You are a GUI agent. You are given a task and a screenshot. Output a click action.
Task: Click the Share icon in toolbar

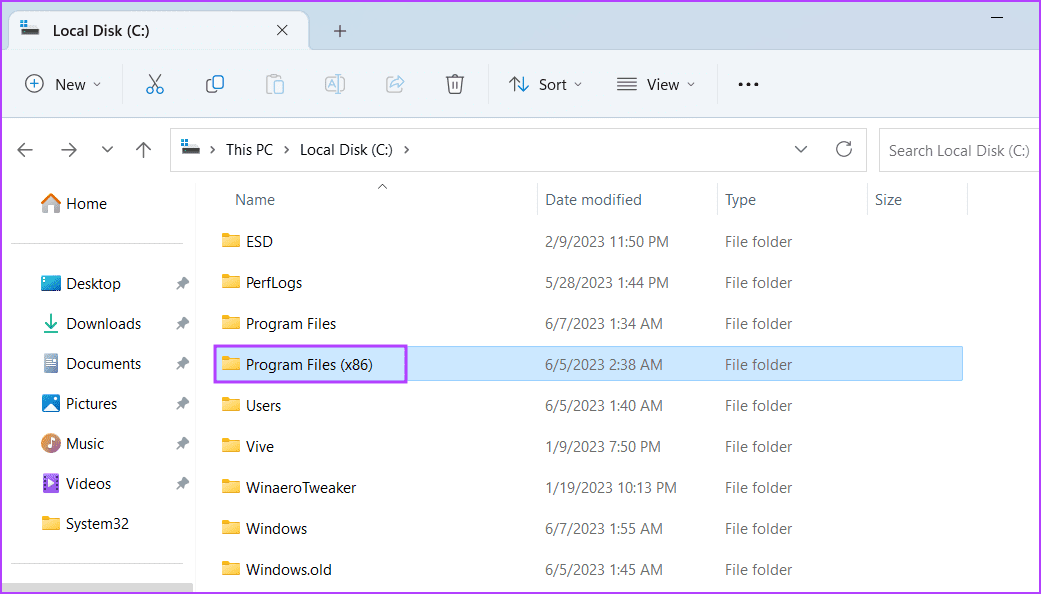click(395, 84)
